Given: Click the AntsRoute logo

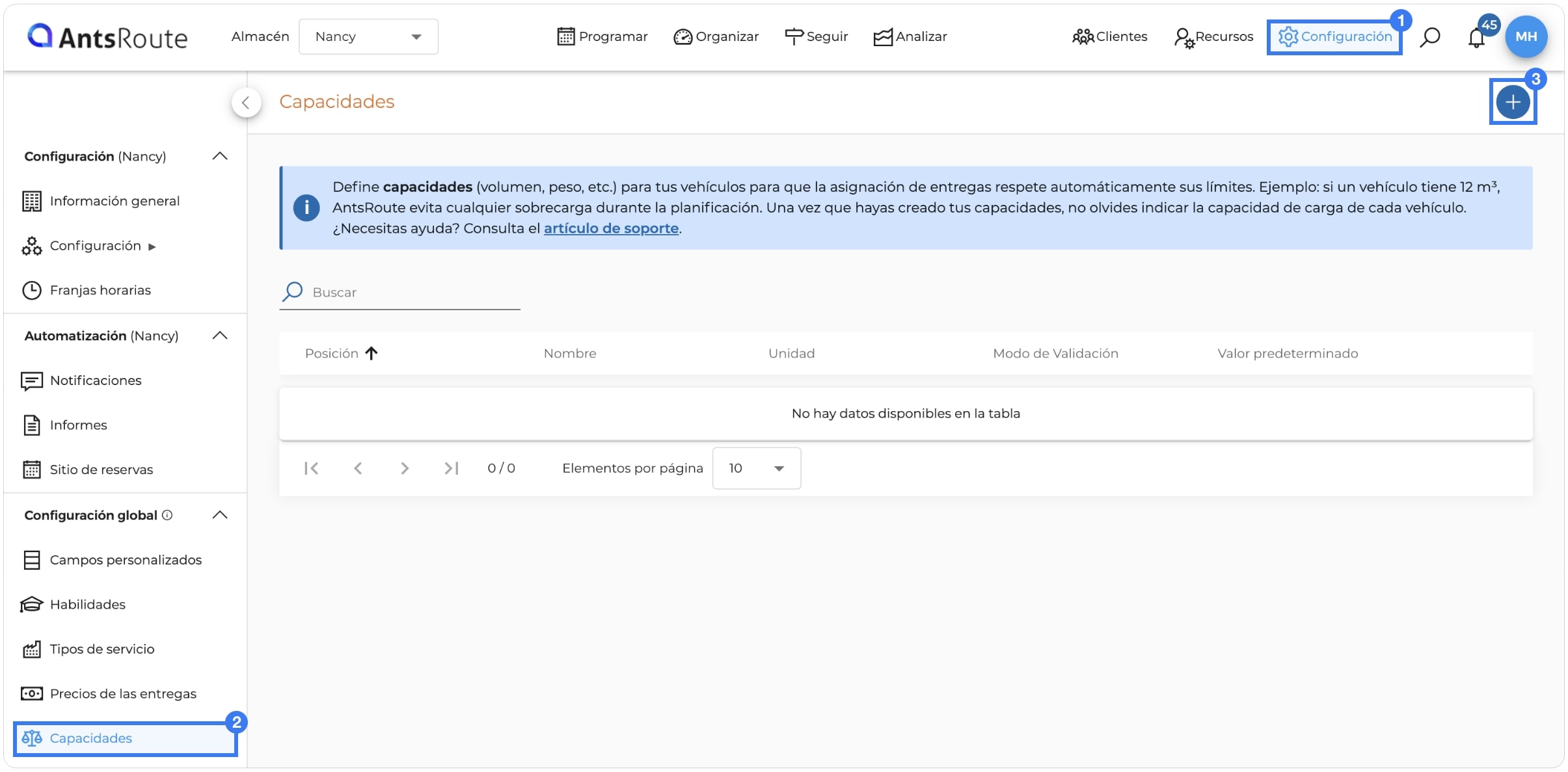Looking at the screenshot, I should point(107,37).
